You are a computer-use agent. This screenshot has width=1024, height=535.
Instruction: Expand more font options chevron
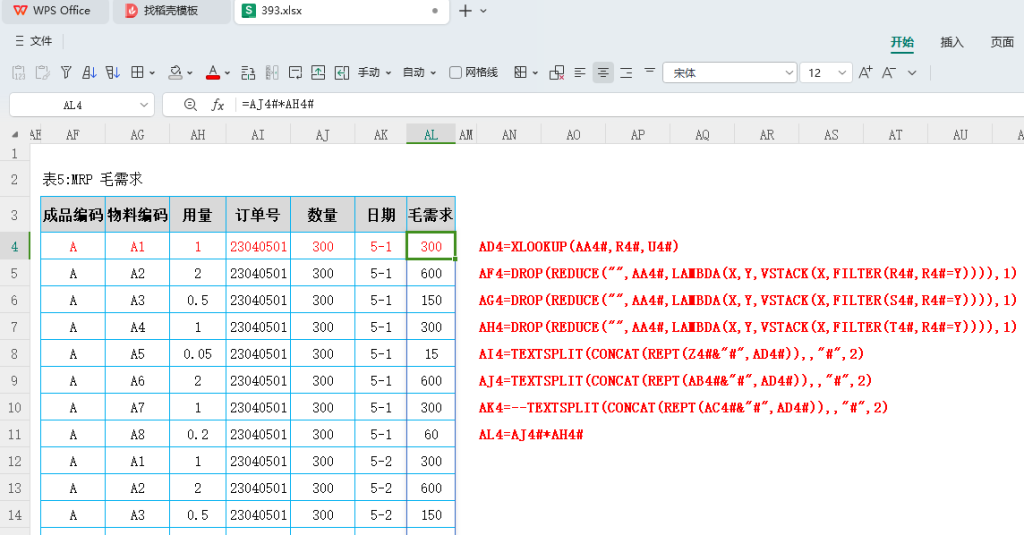click(x=912, y=73)
